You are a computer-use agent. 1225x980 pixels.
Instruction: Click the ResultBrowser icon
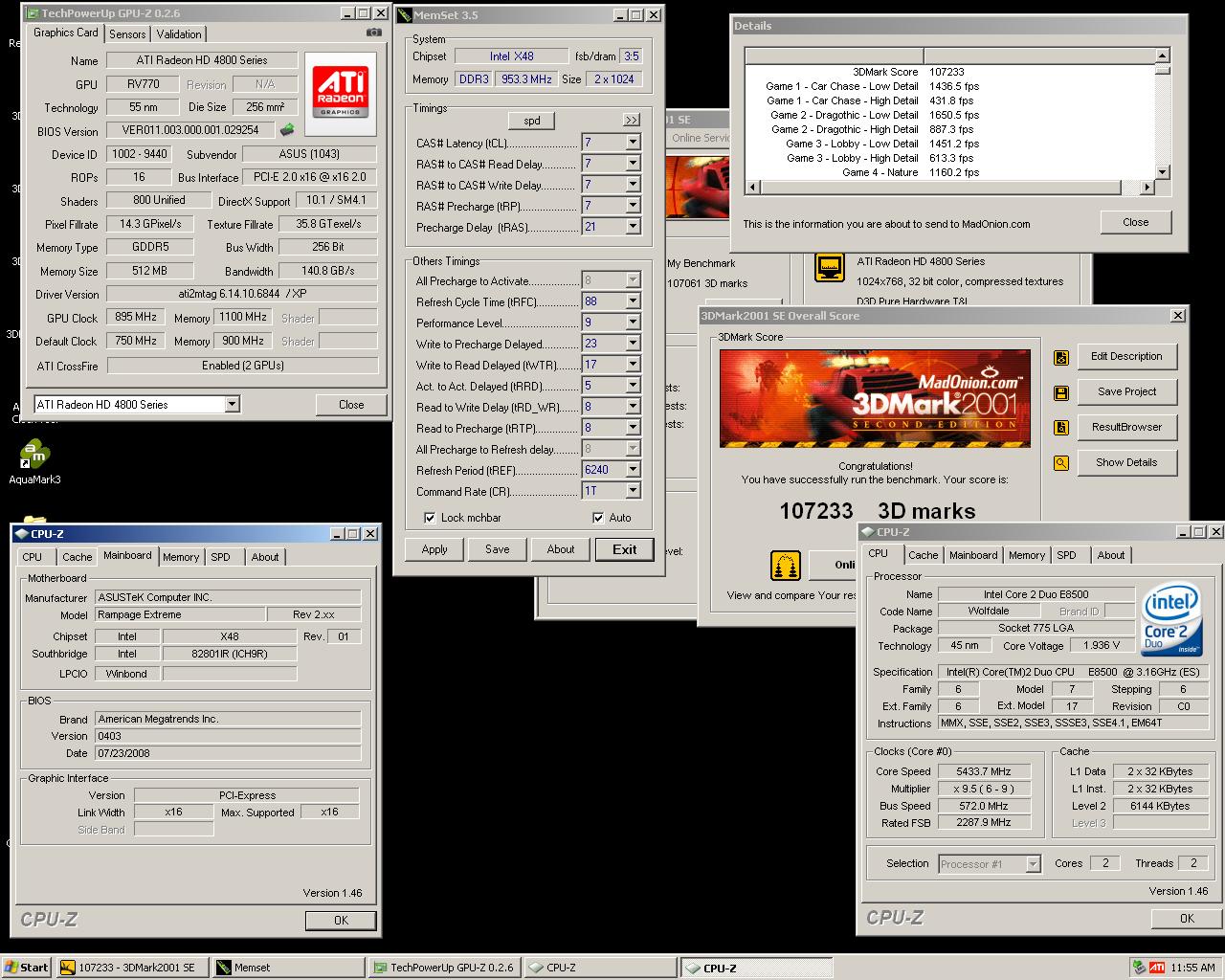pos(1060,428)
